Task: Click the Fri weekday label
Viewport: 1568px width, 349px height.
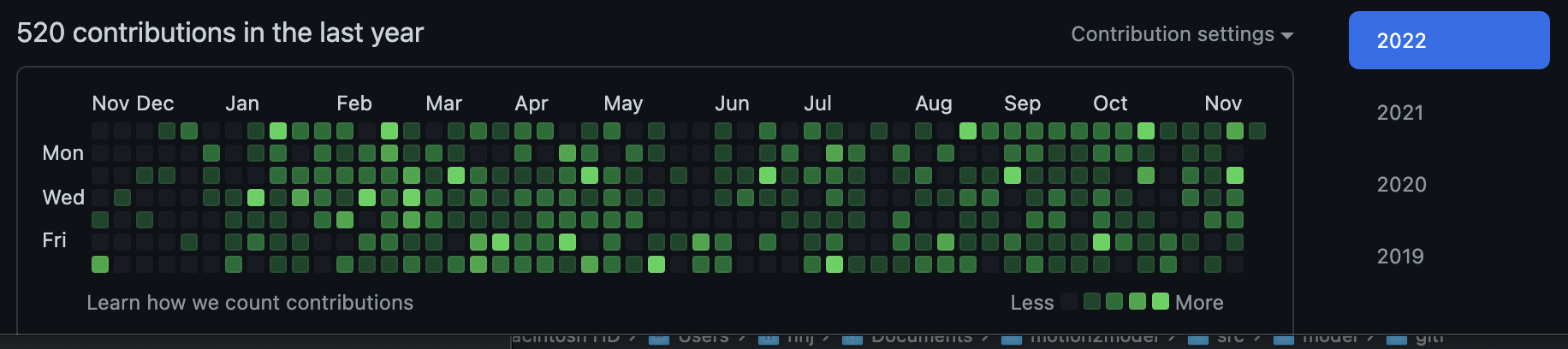Action: click(54, 240)
